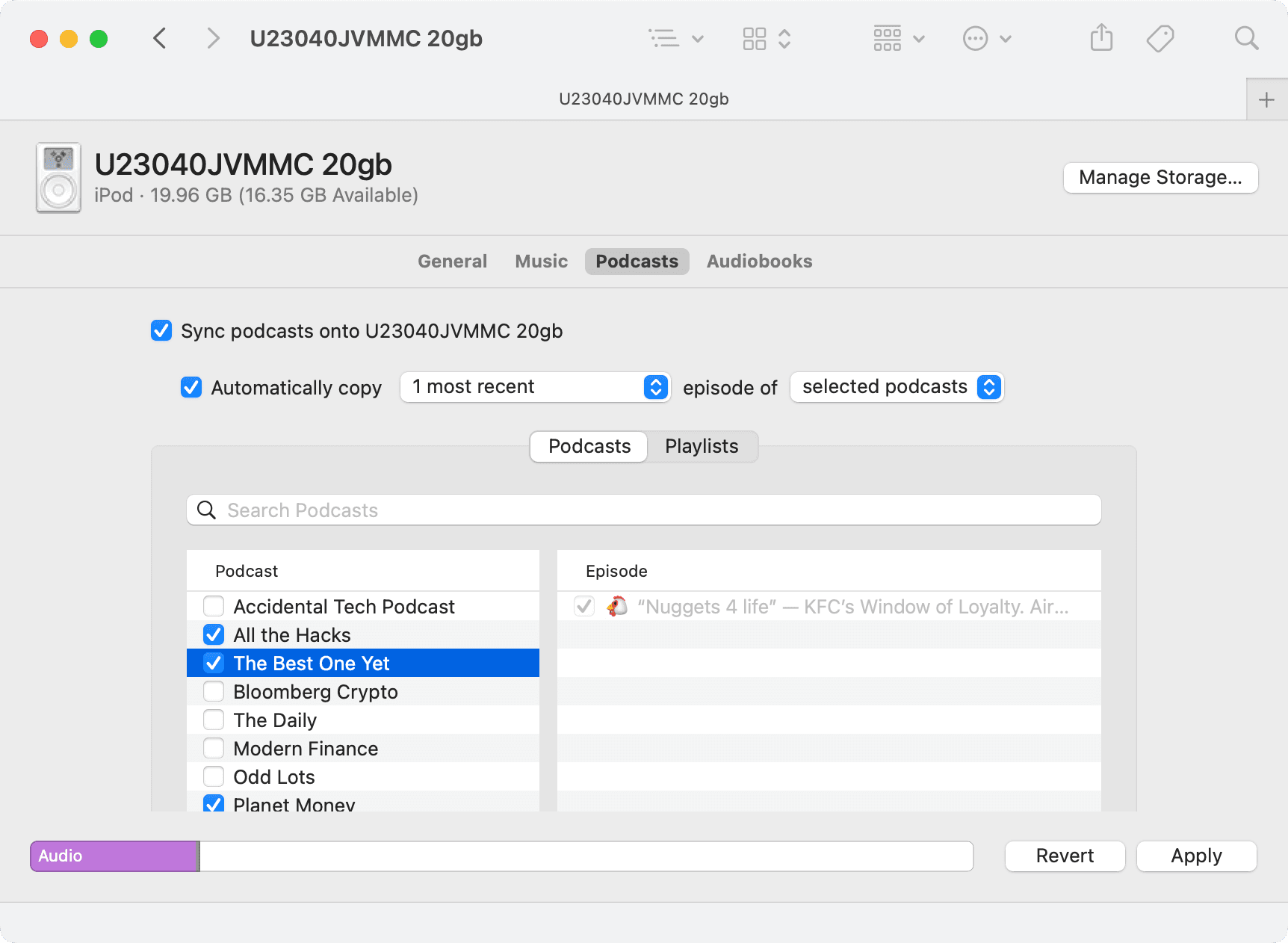Uncheck Sync podcasts onto U23040JVMMC 20gb
Screen dimensions: 1288x943
[x=161, y=330]
